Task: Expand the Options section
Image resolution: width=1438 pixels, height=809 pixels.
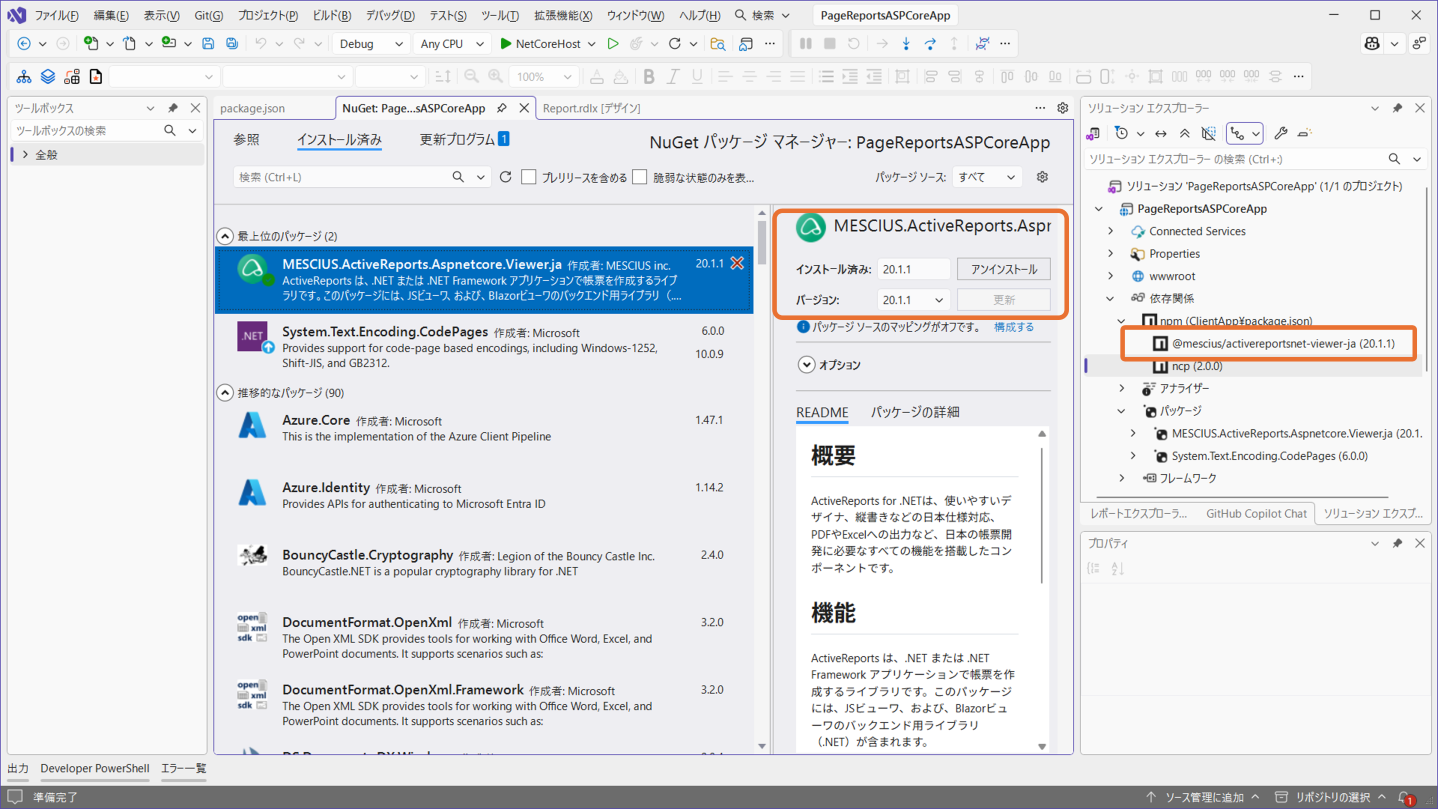Action: pos(806,365)
